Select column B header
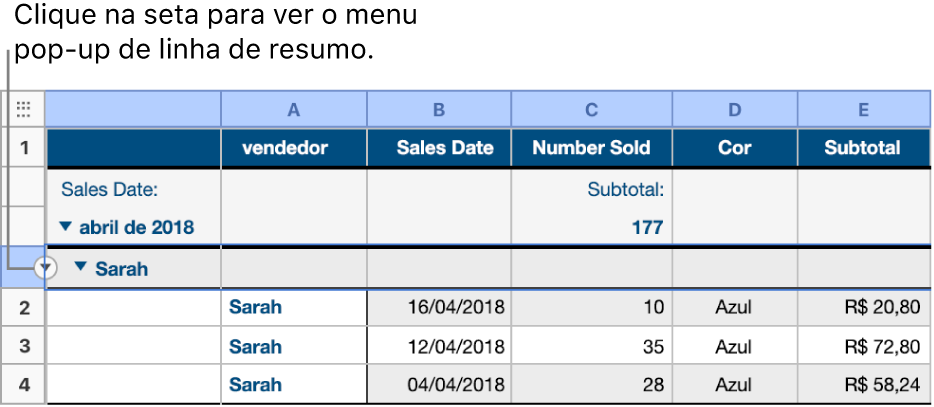 (439, 109)
